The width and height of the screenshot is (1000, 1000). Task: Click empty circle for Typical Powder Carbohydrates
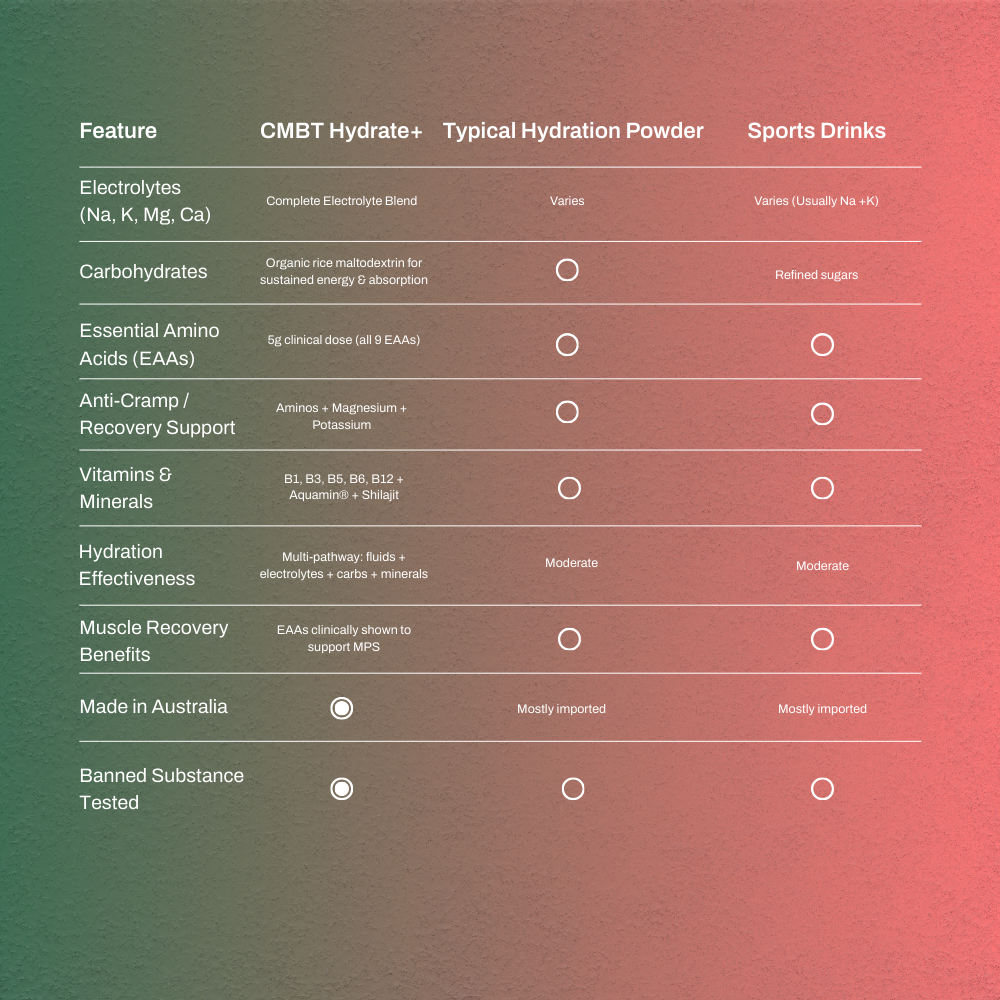567,270
